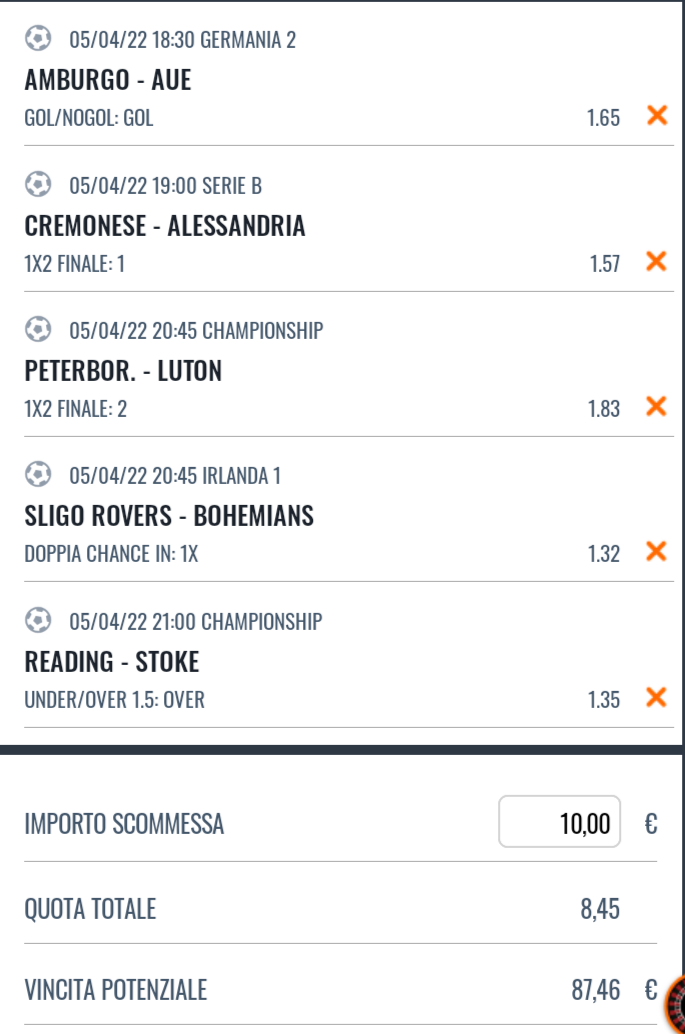Click the 1.65 odds for Gol
The height and width of the screenshot is (1034, 685).
603,117
